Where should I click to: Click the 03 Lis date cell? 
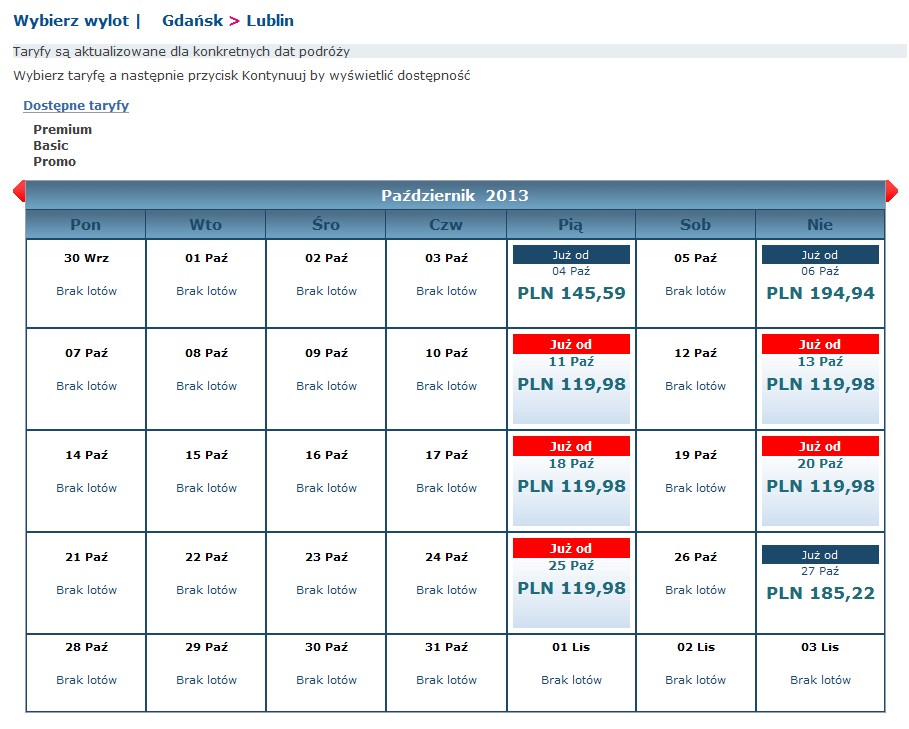820,673
